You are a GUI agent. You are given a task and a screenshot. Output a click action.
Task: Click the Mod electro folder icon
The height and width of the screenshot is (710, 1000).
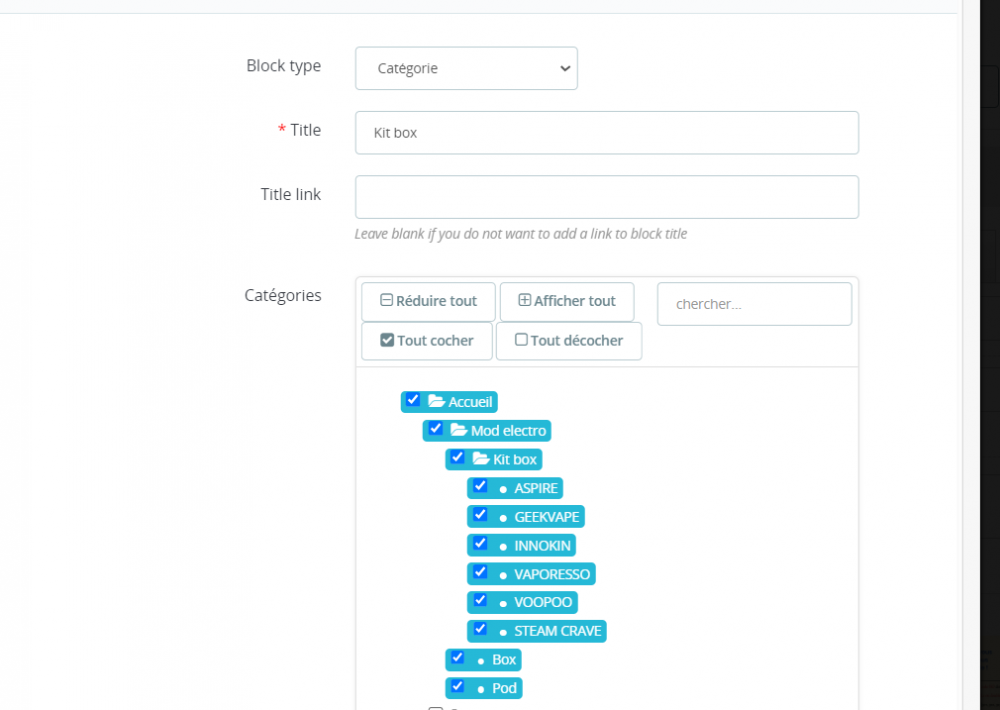(x=459, y=430)
